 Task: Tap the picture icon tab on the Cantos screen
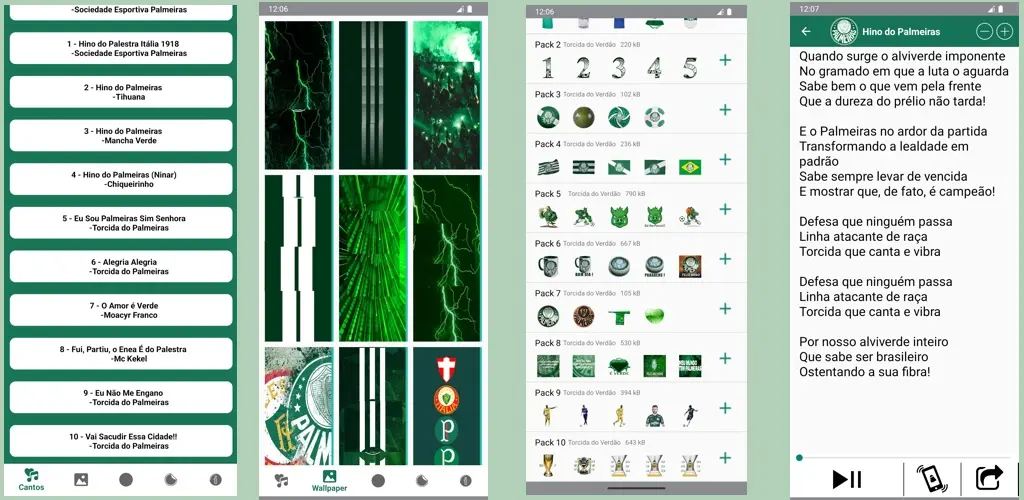click(81, 480)
